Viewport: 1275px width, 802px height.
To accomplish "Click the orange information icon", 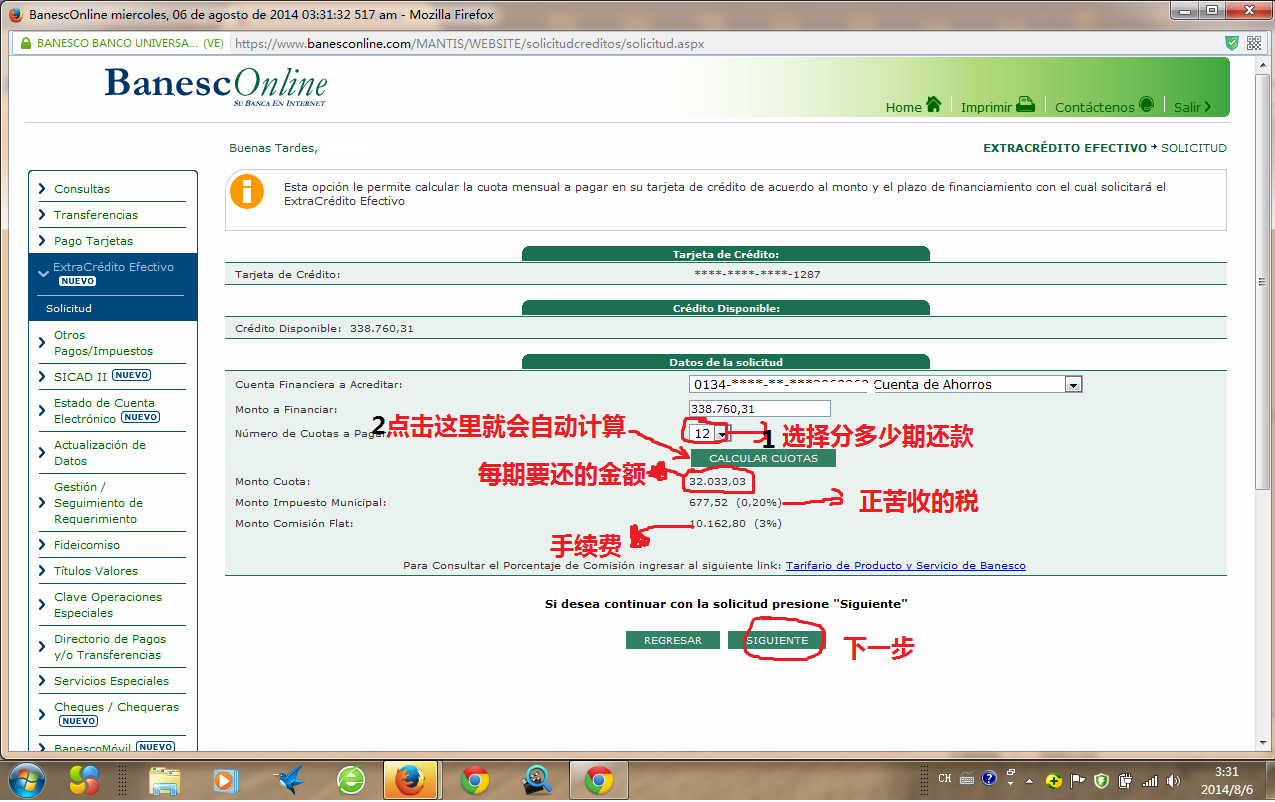I will pyautogui.click(x=247, y=191).
